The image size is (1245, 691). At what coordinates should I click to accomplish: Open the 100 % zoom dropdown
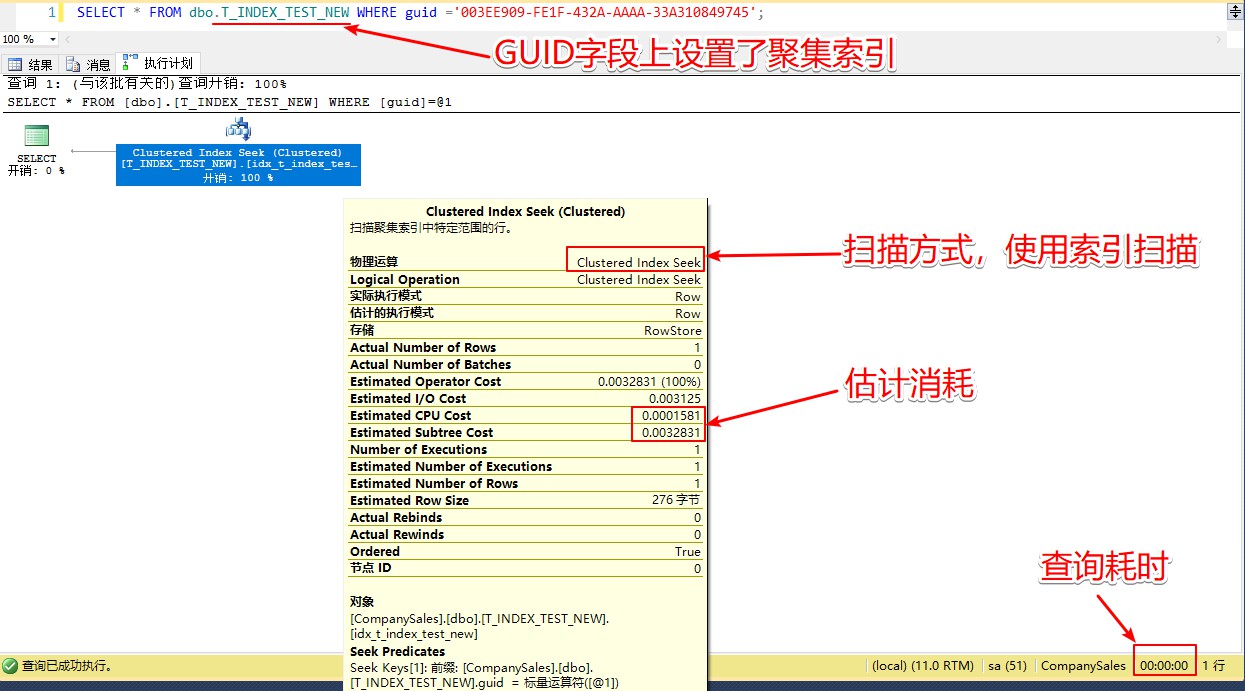click(x=53, y=39)
